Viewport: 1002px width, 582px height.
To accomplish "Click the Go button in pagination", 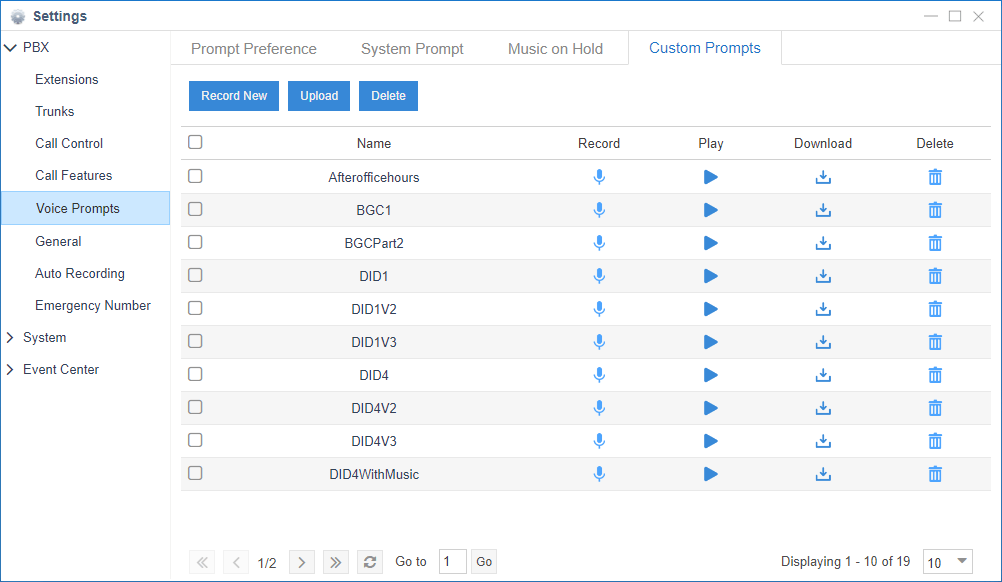I will [484, 562].
